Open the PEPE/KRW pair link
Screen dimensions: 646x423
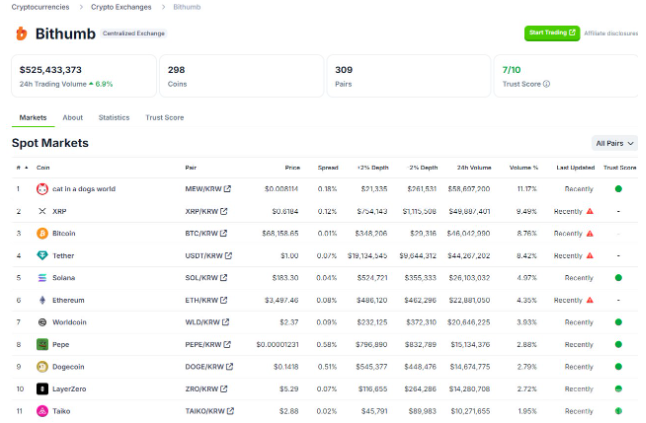[208, 344]
